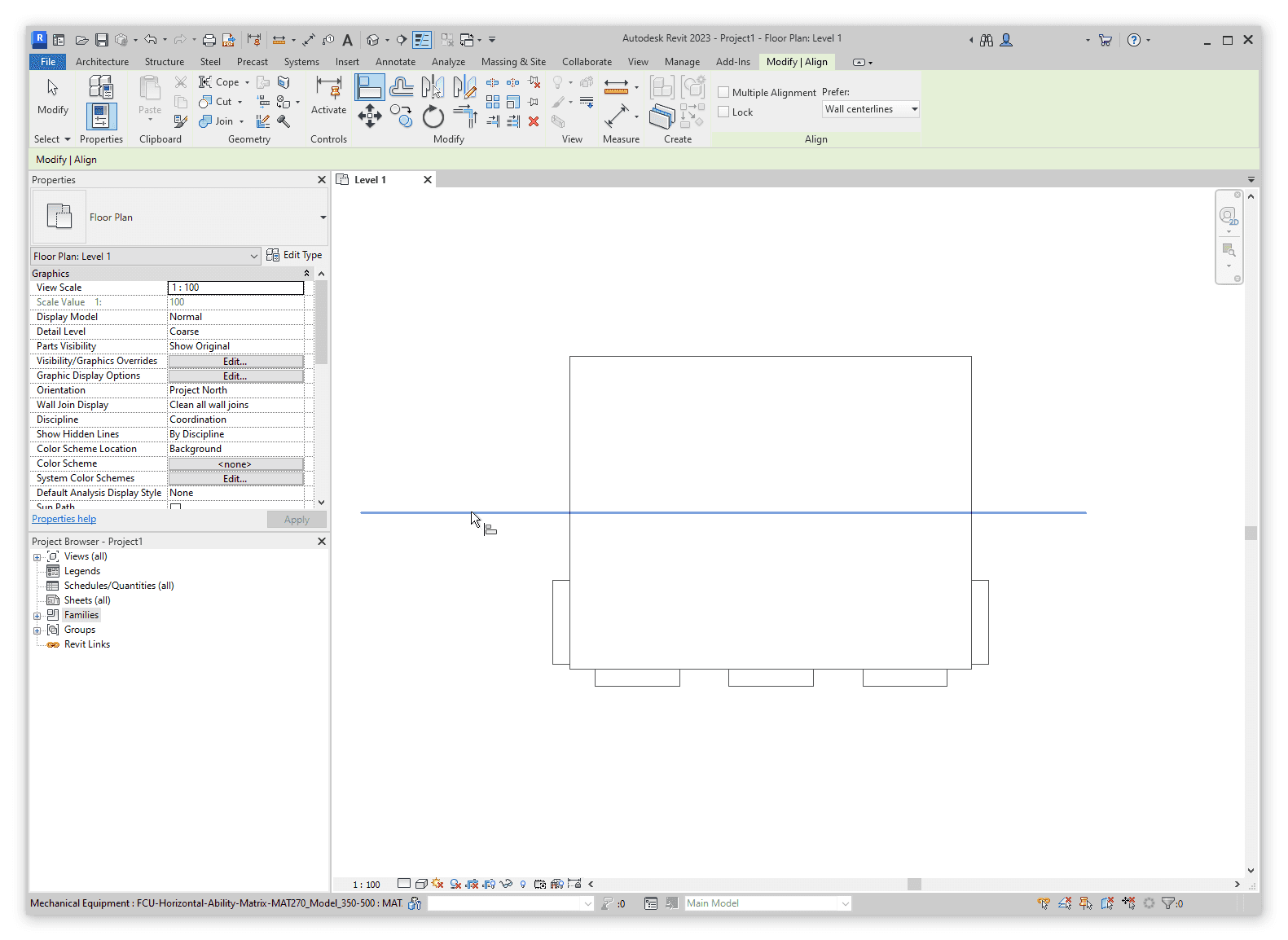The height and width of the screenshot is (940, 1288).
Task: Expand the Families tree node
Action: [37, 616]
